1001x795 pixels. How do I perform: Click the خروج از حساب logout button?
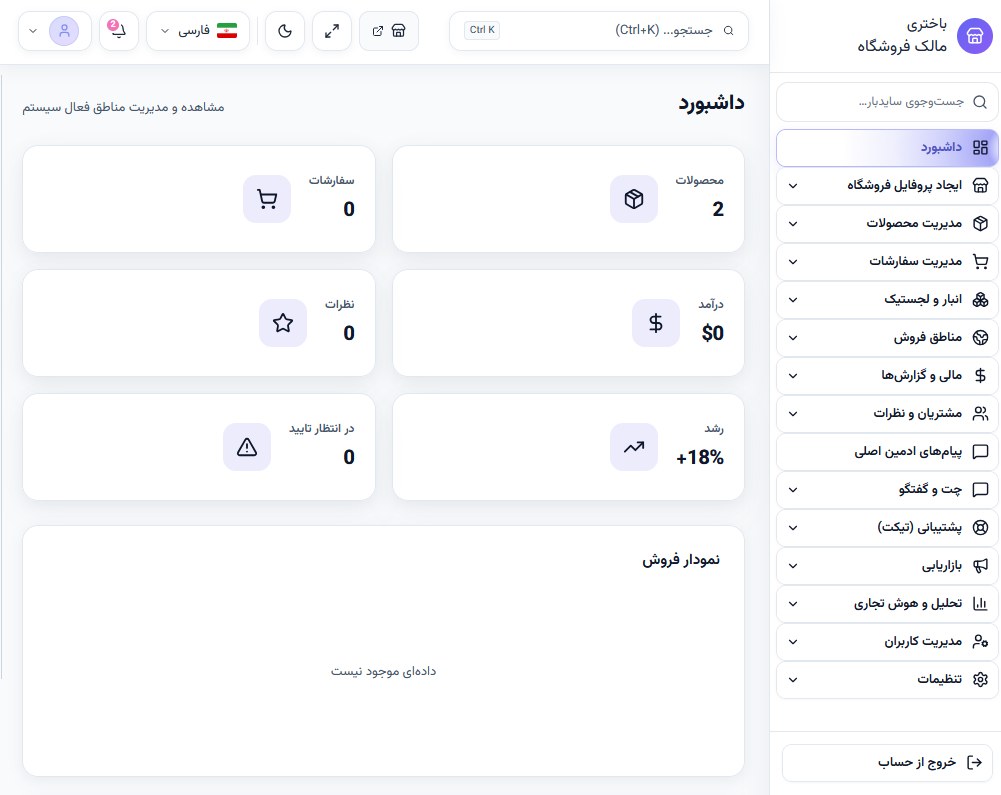887,762
